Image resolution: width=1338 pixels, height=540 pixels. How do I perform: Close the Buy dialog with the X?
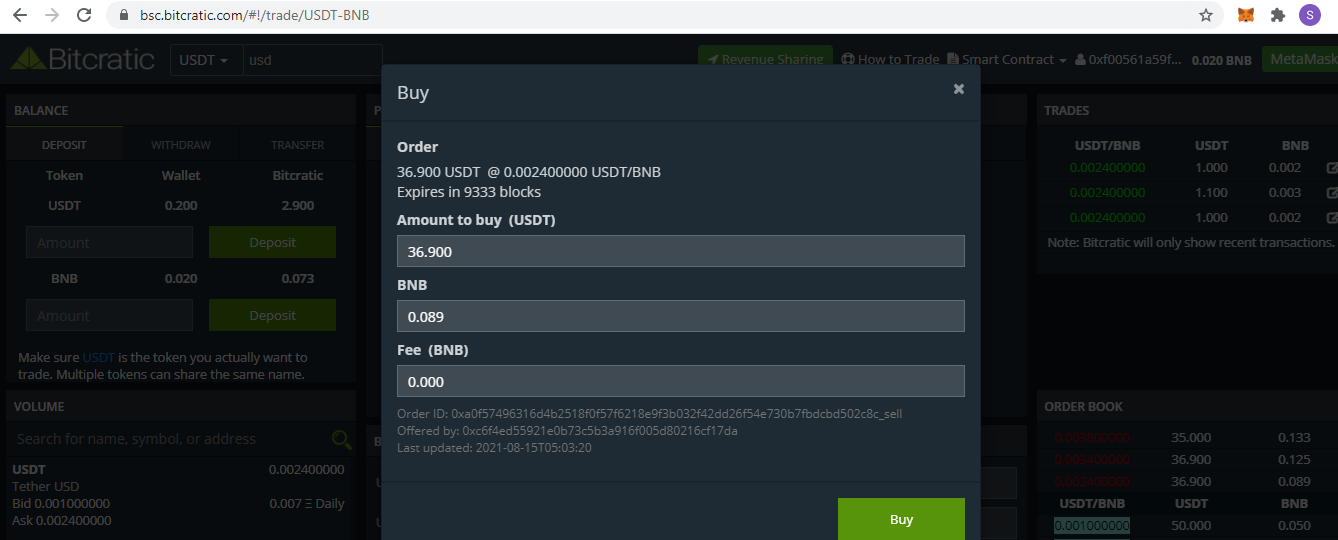point(958,89)
